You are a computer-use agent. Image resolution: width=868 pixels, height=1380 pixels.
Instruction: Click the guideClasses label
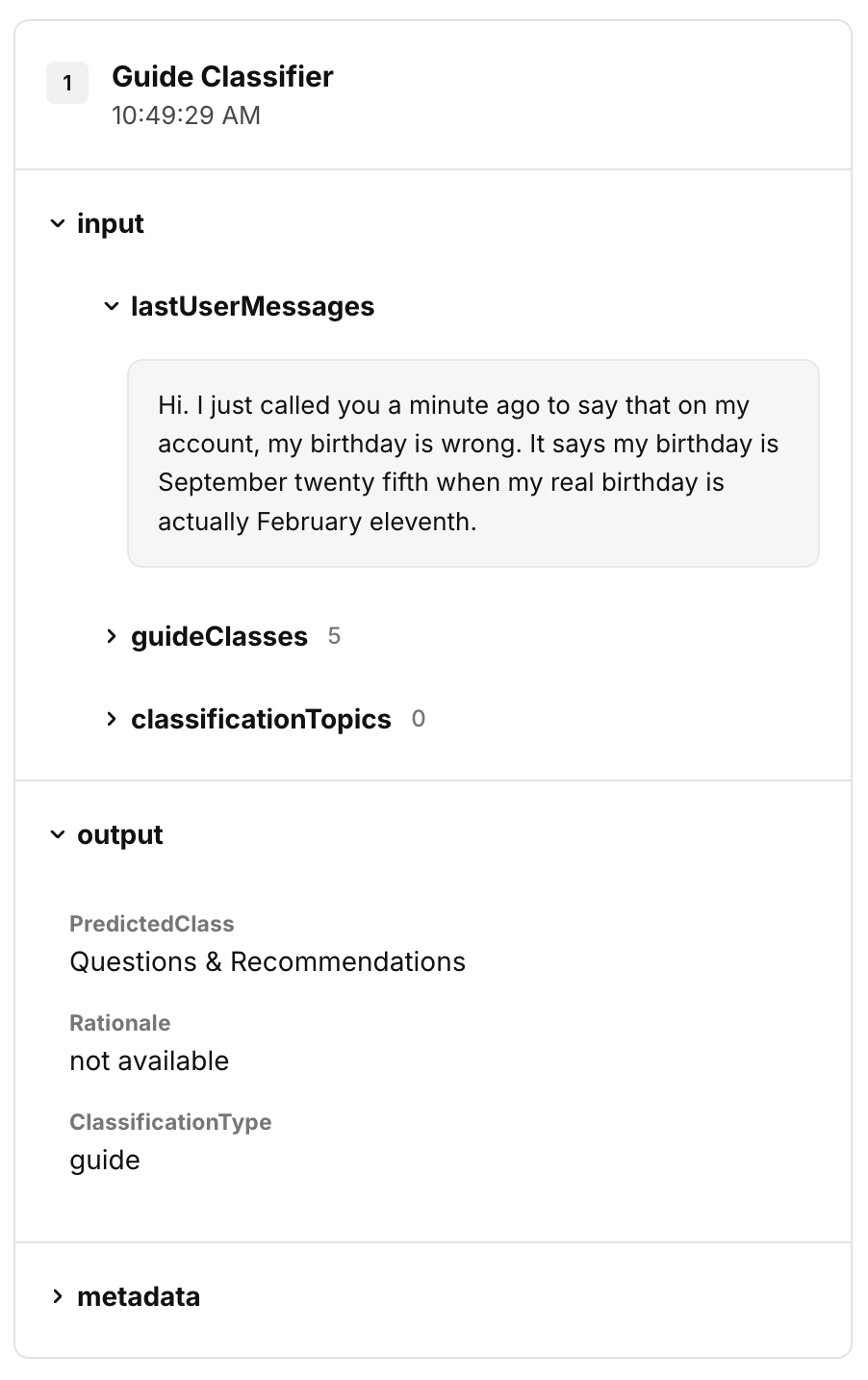tap(219, 636)
